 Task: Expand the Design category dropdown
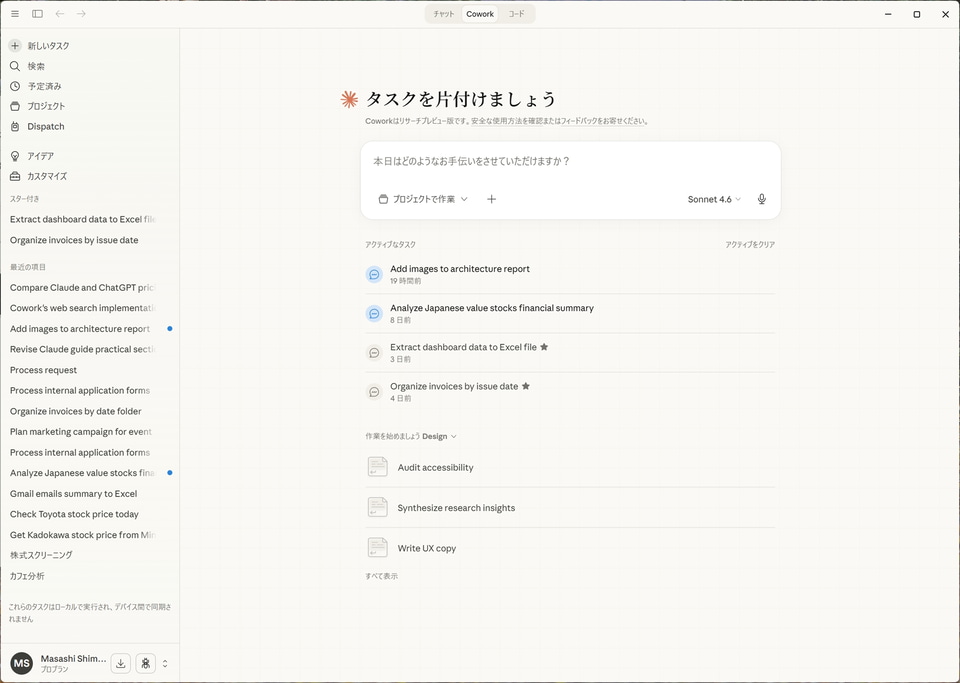pyautogui.click(x=439, y=436)
